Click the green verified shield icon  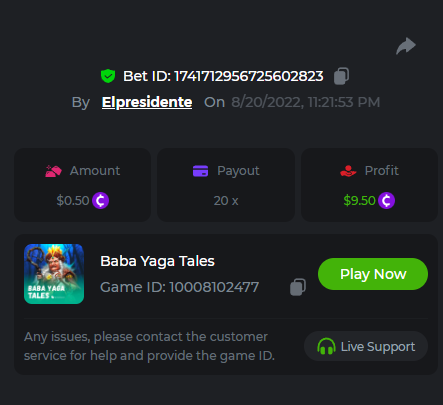[x=108, y=76]
